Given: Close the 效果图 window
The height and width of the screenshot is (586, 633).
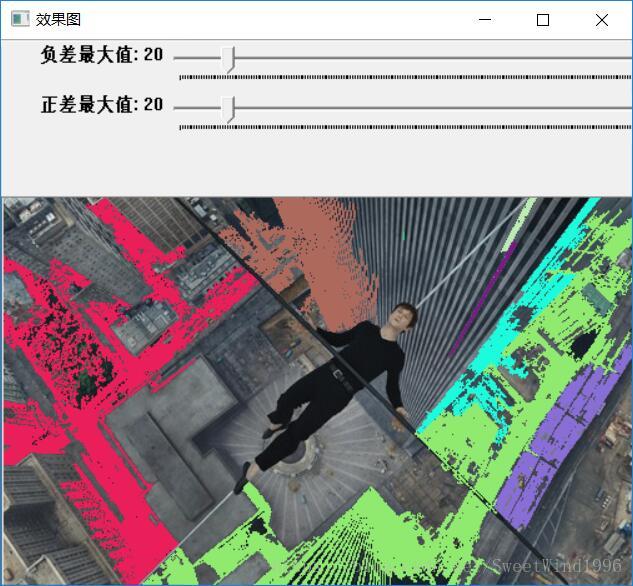Looking at the screenshot, I should [602, 19].
